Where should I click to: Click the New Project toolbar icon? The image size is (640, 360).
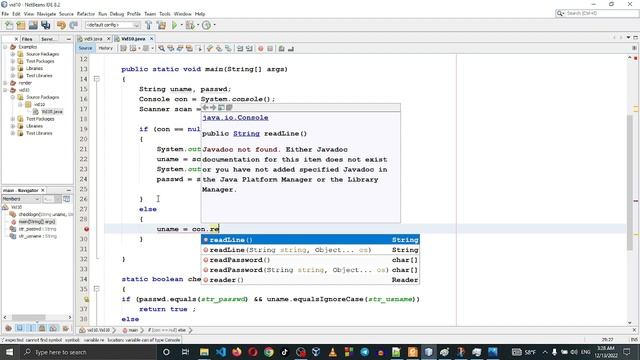21,25
